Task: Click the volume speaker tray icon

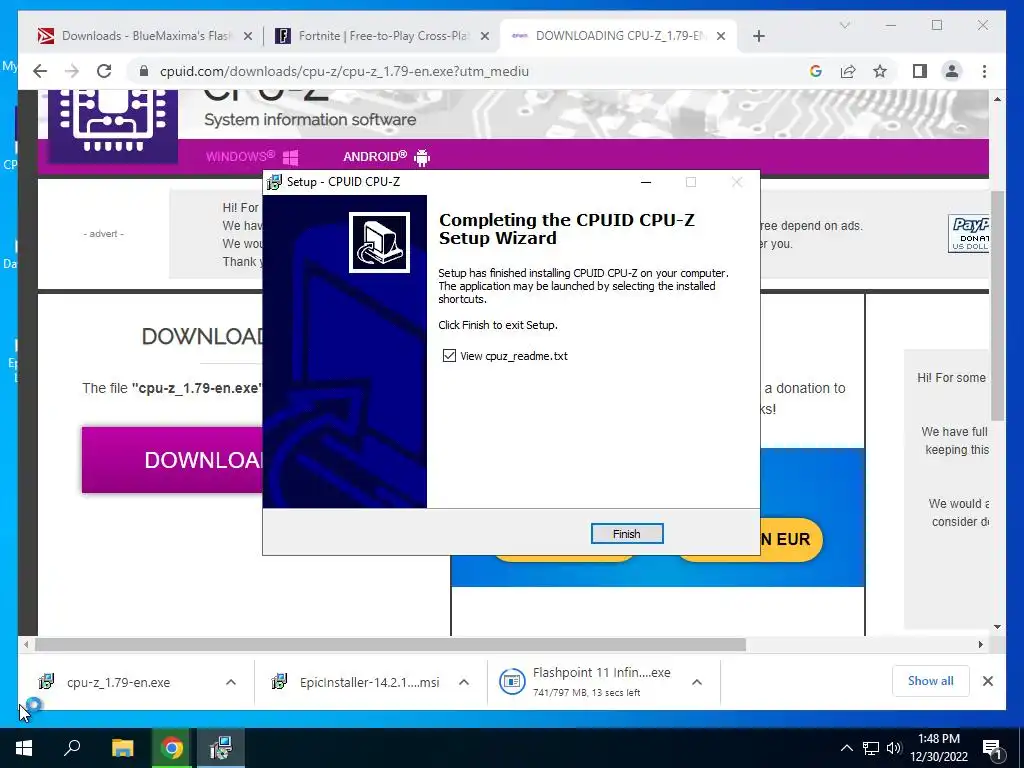Action: pos(893,748)
